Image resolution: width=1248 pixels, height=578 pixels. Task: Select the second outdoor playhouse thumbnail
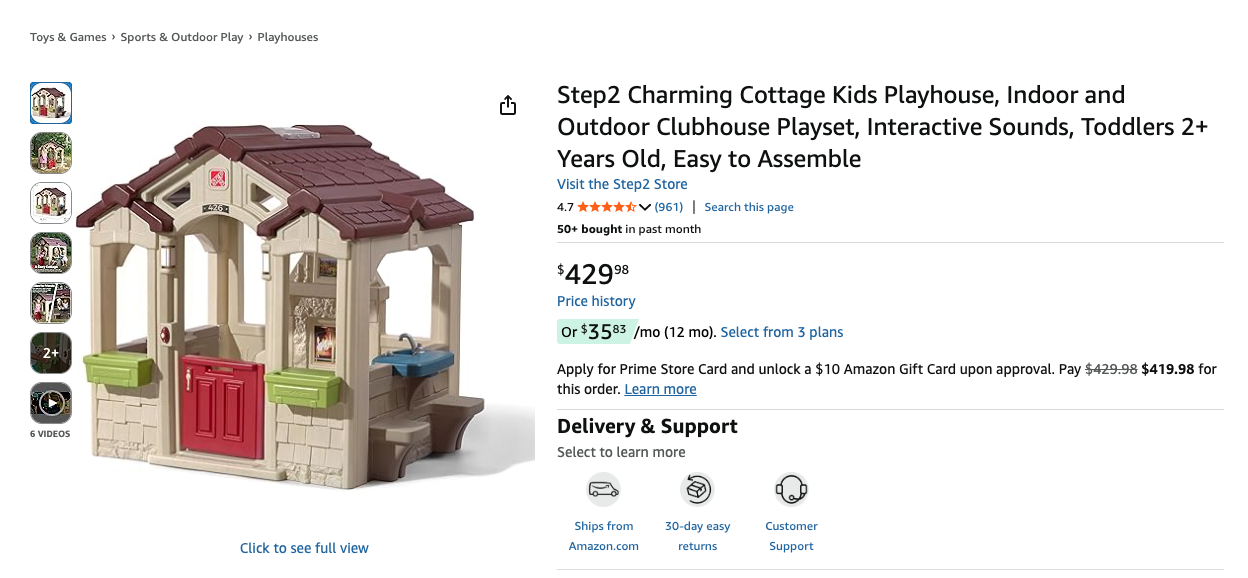pyautogui.click(x=51, y=153)
